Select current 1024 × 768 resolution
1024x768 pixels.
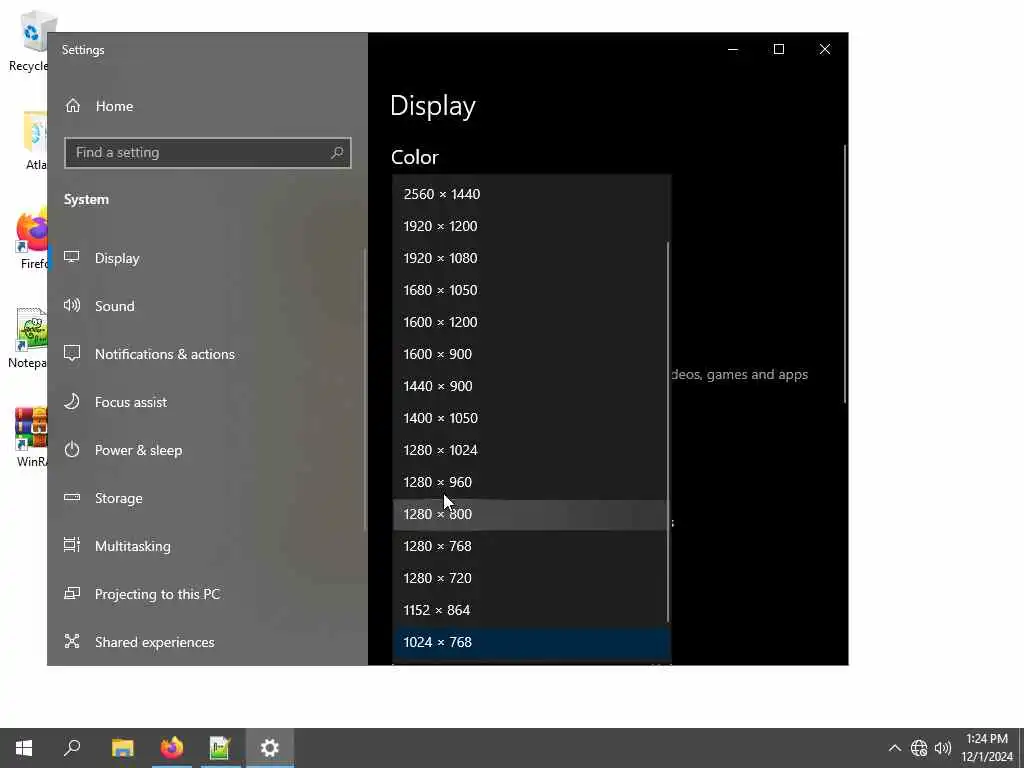coord(532,642)
